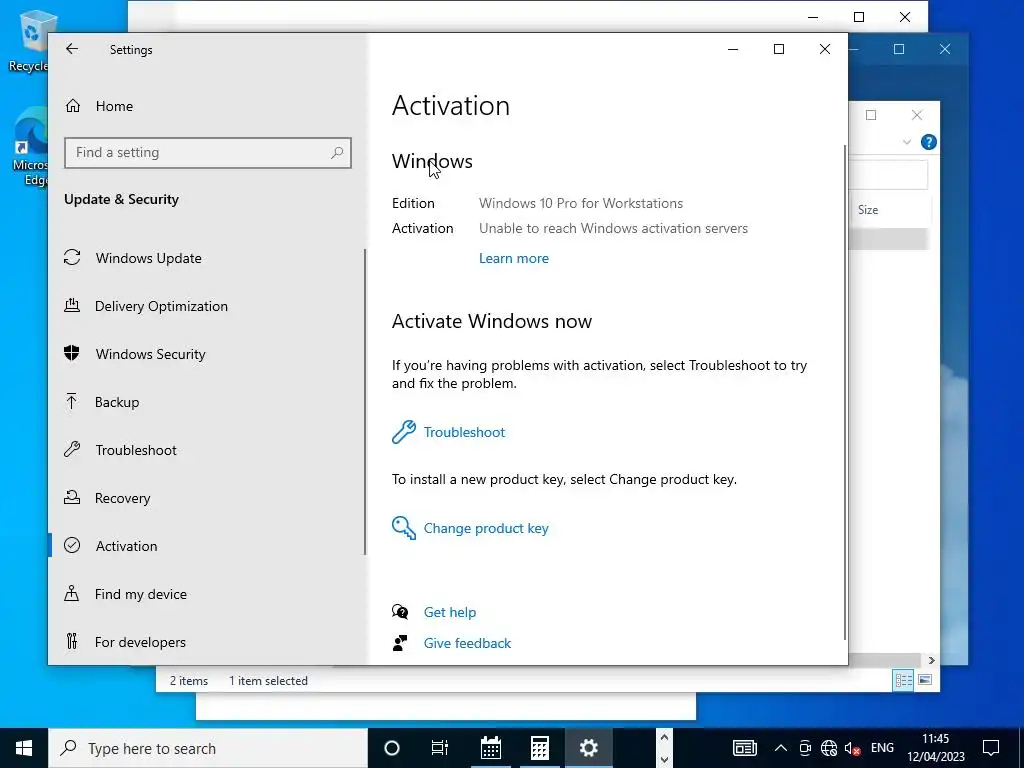Run the activation Troubleshoot link

tap(464, 432)
